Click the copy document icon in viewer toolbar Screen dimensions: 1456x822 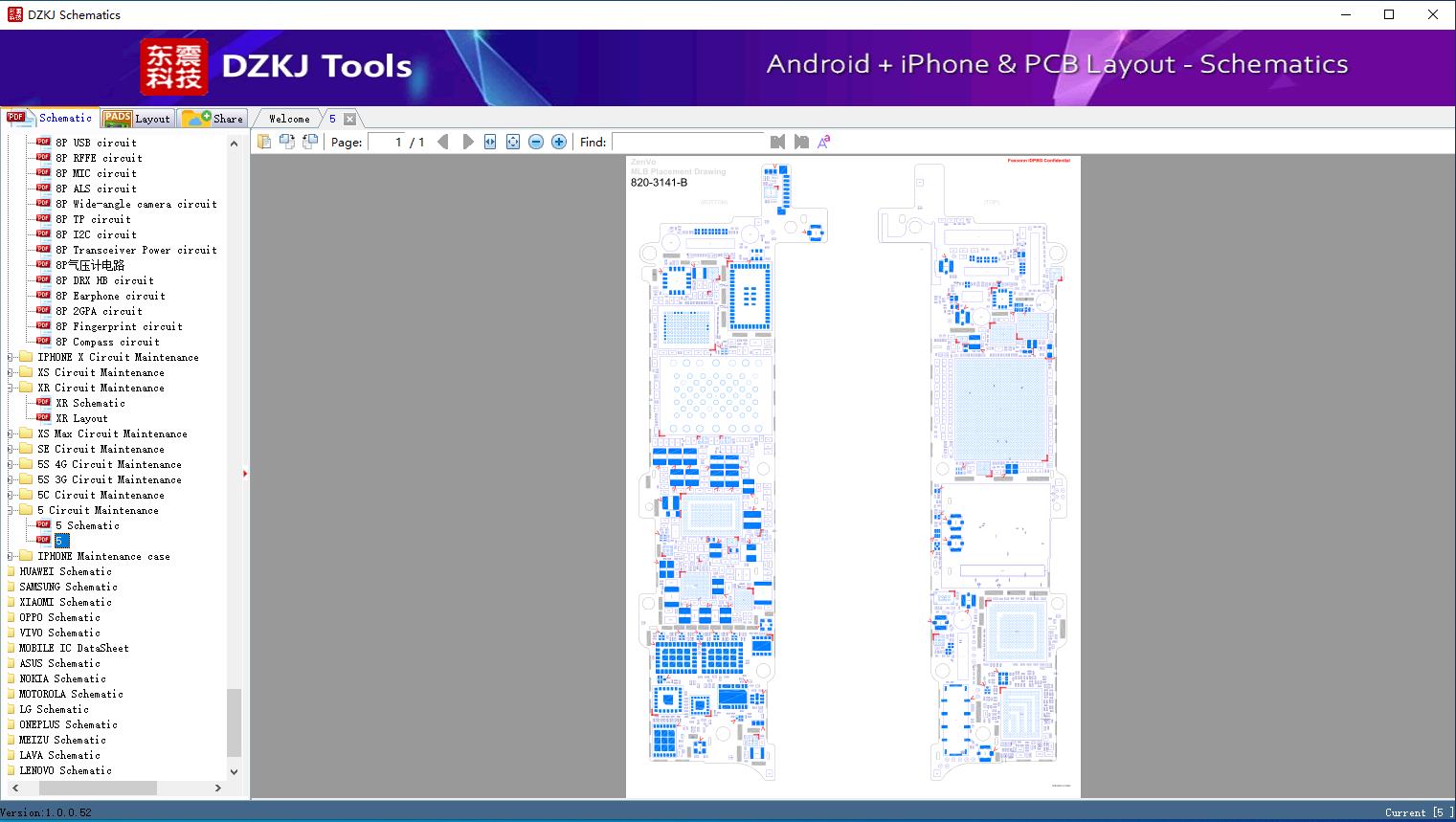pos(263,142)
